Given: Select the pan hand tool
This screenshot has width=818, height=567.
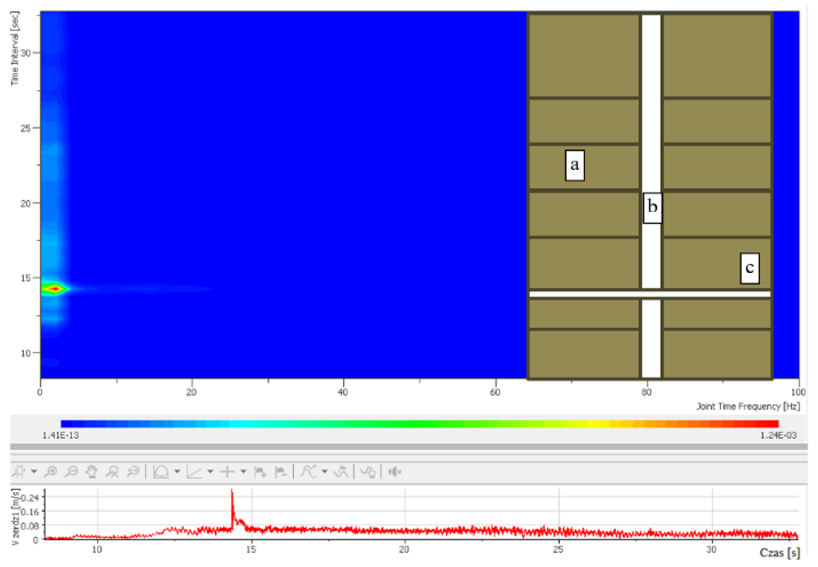Looking at the screenshot, I should (91, 472).
